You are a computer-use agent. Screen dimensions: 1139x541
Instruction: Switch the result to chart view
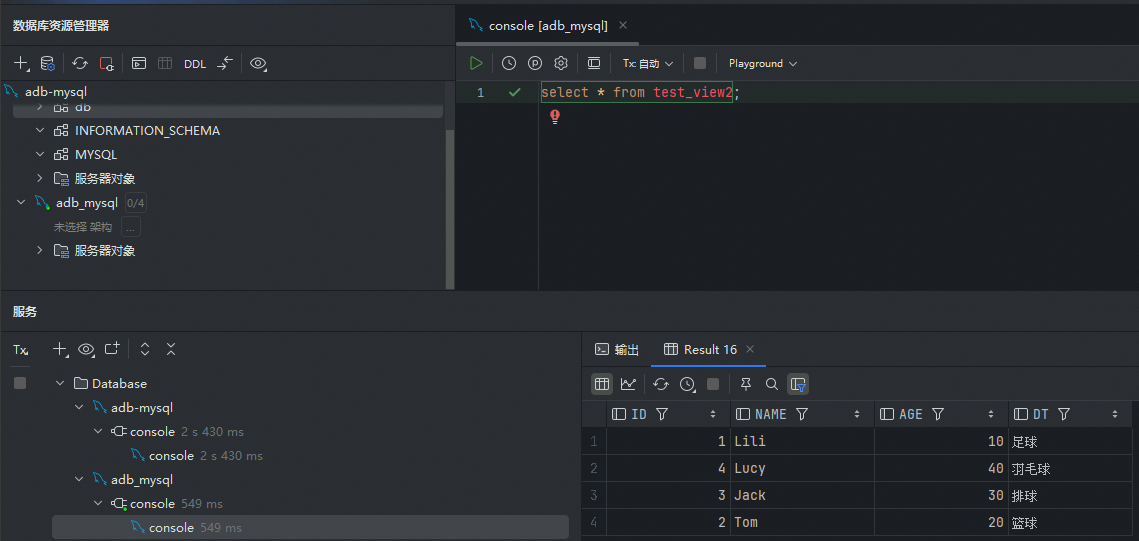click(x=628, y=384)
